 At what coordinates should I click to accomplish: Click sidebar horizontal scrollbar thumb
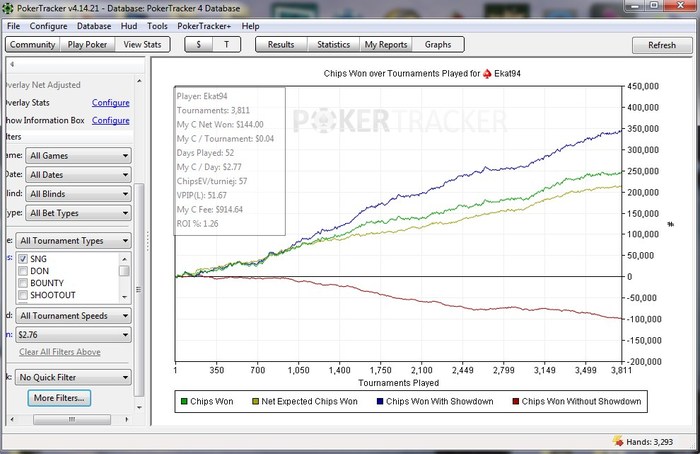[72, 420]
